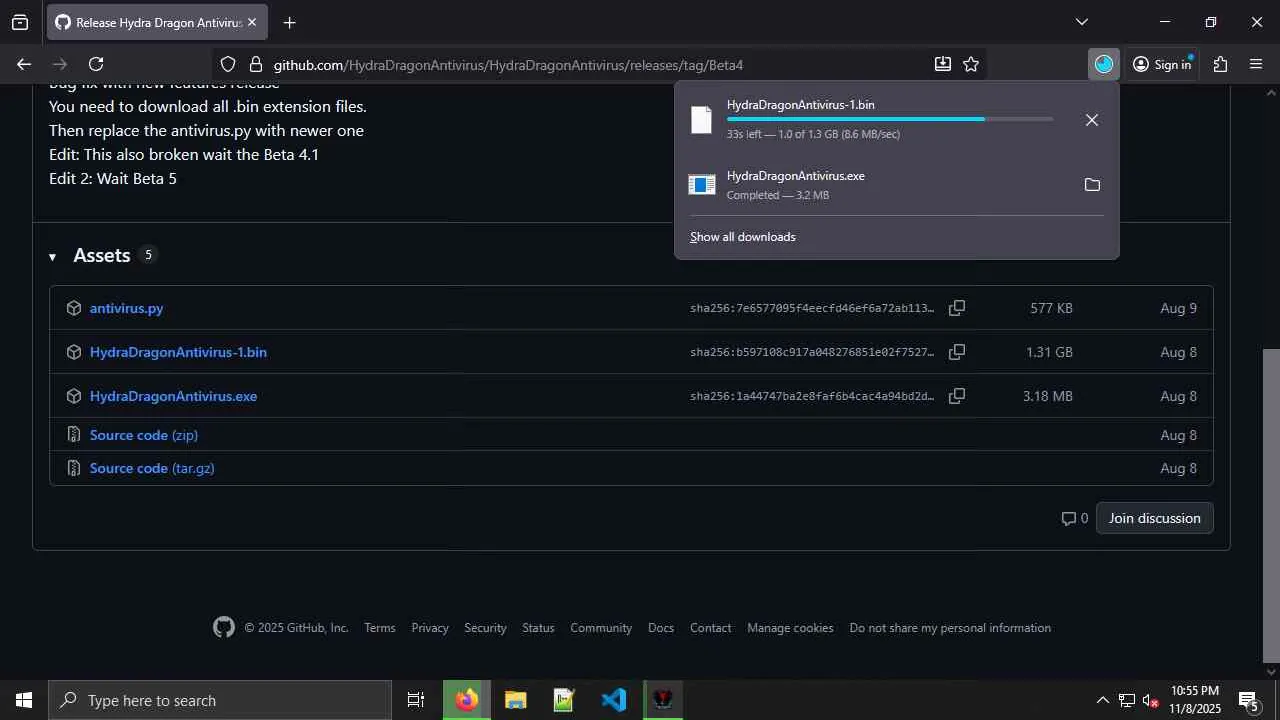Copy the antivirus.py sha256 hash
The width and height of the screenshot is (1280, 720).
(957, 308)
